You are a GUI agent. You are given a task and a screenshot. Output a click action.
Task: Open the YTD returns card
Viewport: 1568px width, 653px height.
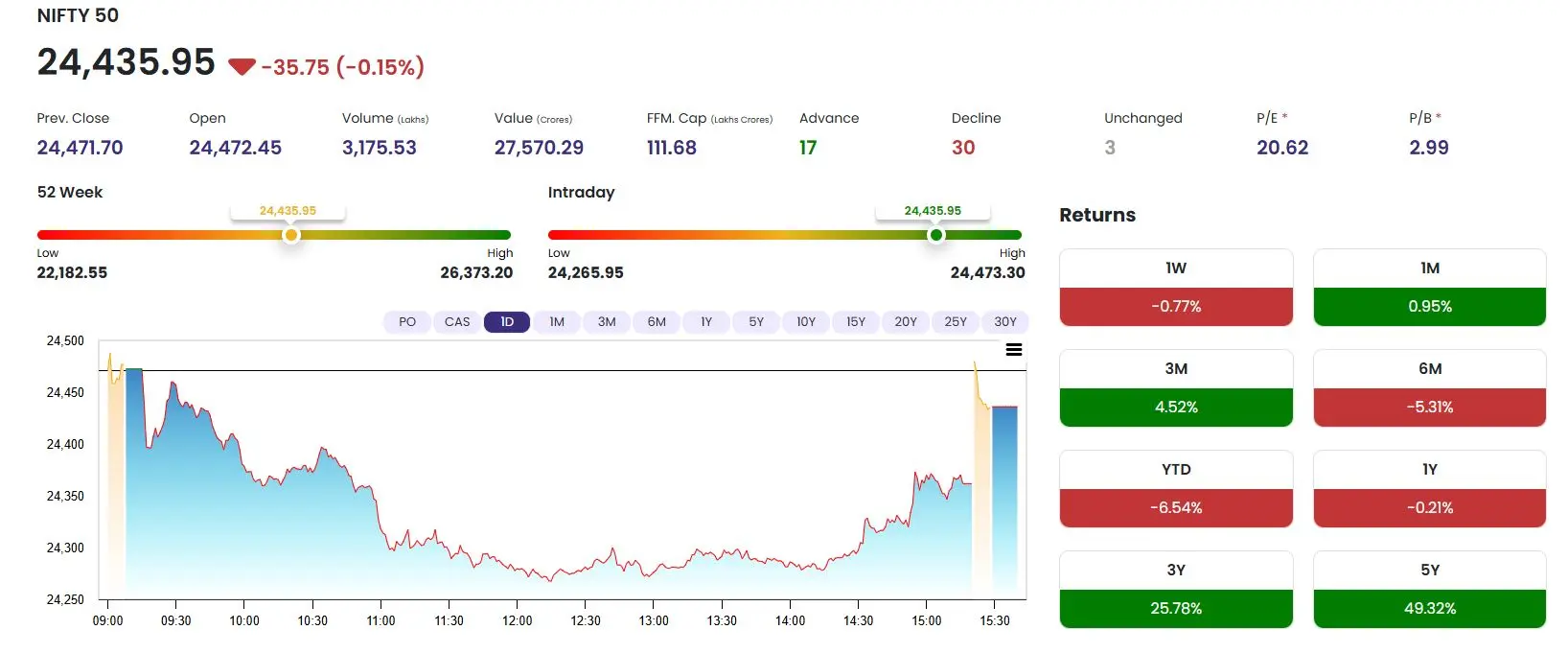[1176, 489]
